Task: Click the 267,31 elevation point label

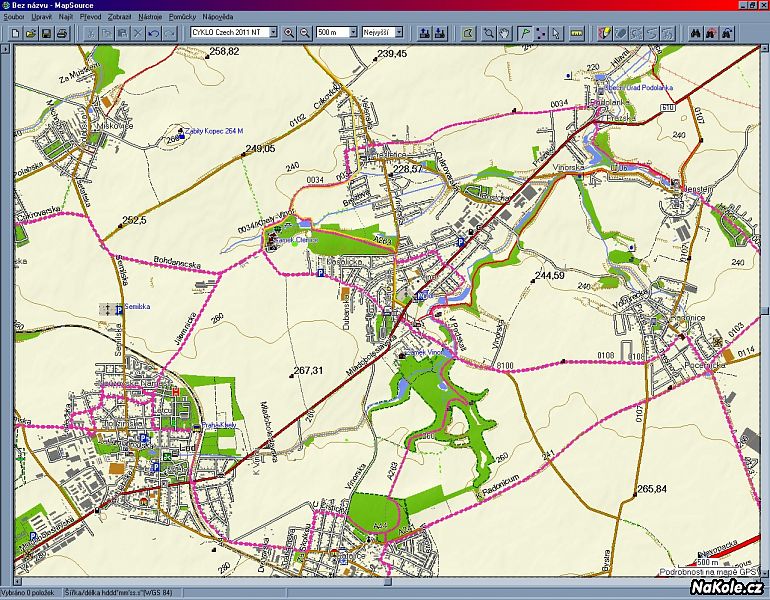Action: [308, 371]
